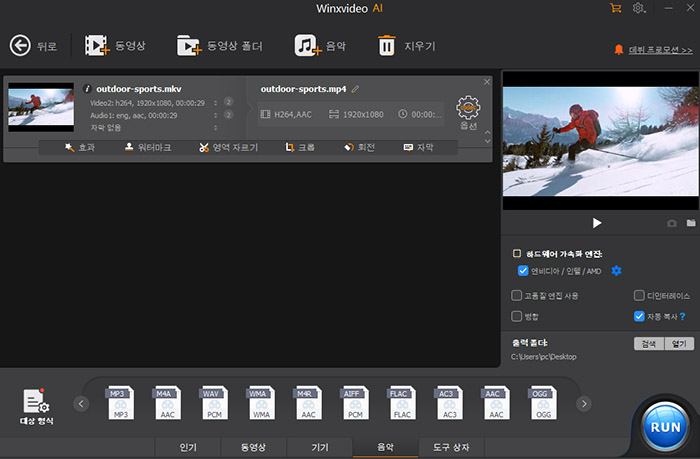The image size is (700, 459).
Task: Toggle 엔비디아 / 인텔 / AMD checkbox
Action: 523,271
